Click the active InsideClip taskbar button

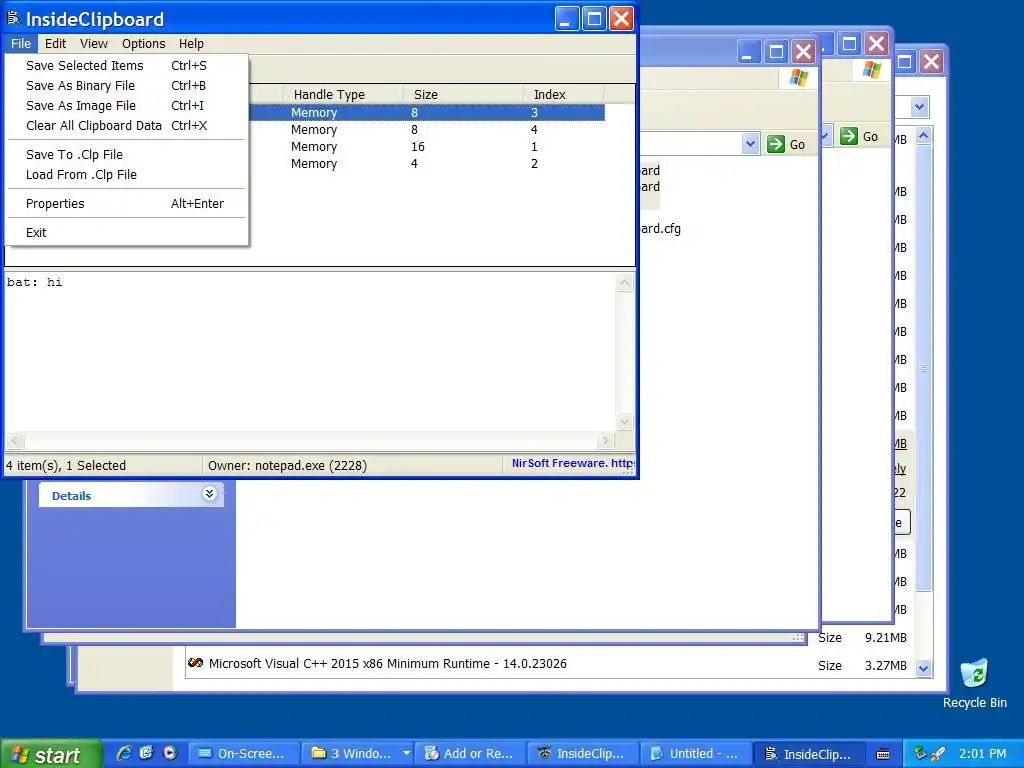pos(810,754)
